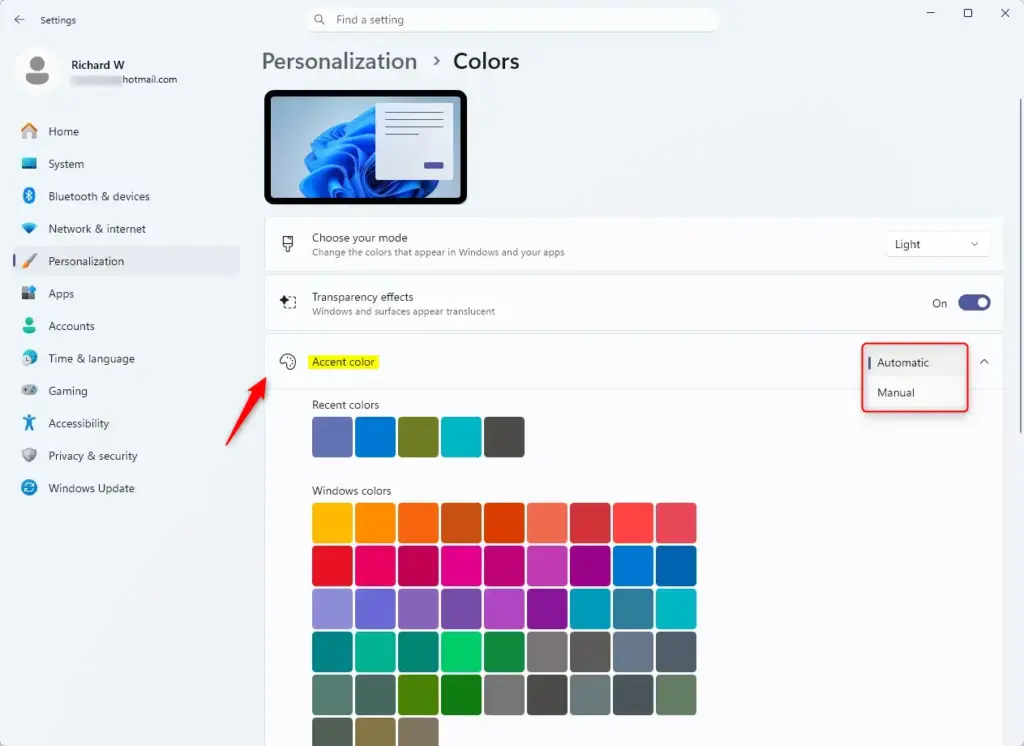The width and height of the screenshot is (1024, 746).
Task: Click the System monitor icon
Action: point(29,163)
